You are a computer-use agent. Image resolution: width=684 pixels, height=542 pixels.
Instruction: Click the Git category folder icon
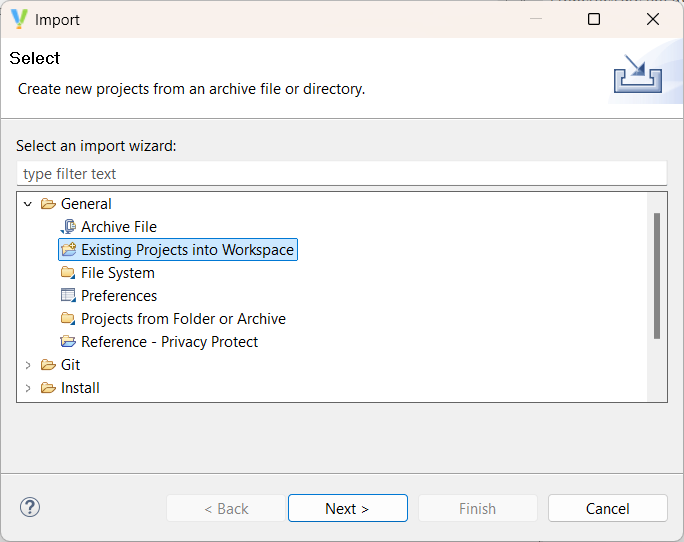48,365
